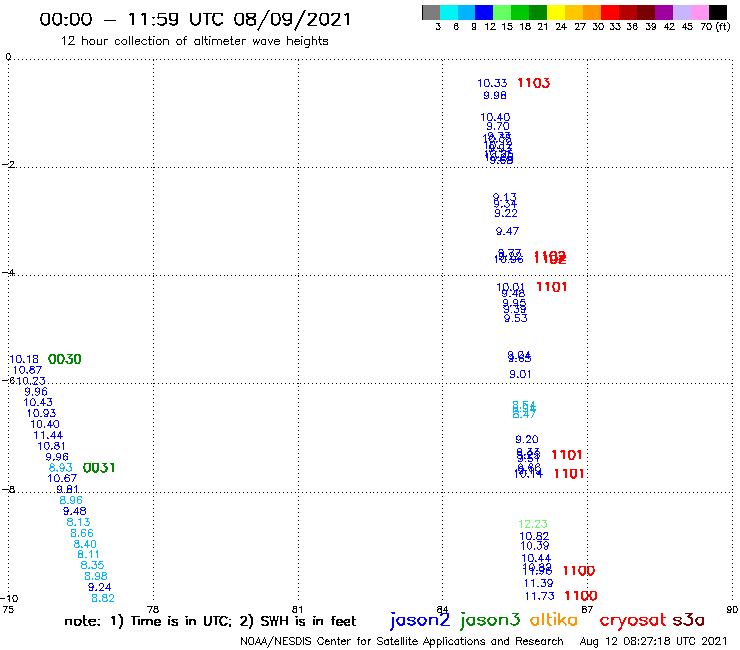Click the light blue value 8.13
The image size is (740, 650).
coord(78,523)
